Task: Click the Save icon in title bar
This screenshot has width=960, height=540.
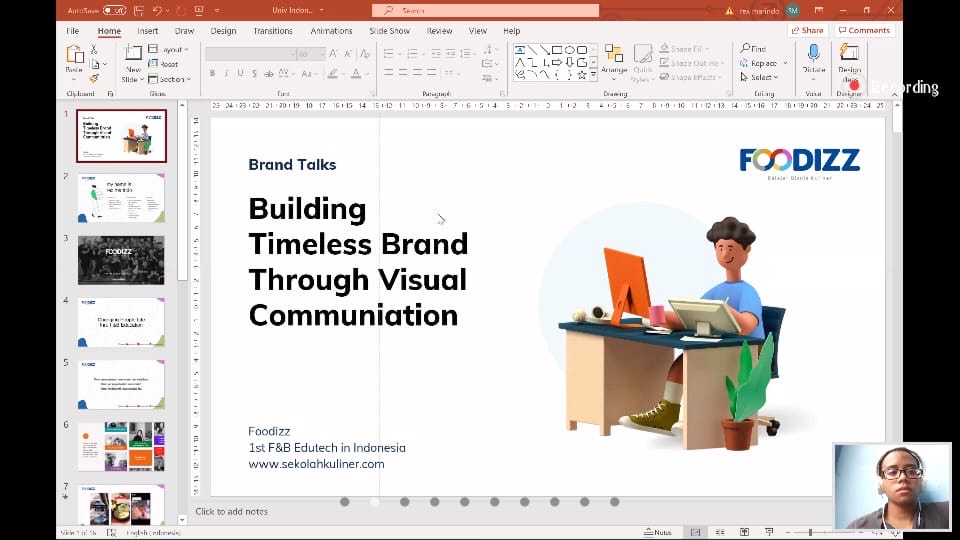Action: pos(140,10)
